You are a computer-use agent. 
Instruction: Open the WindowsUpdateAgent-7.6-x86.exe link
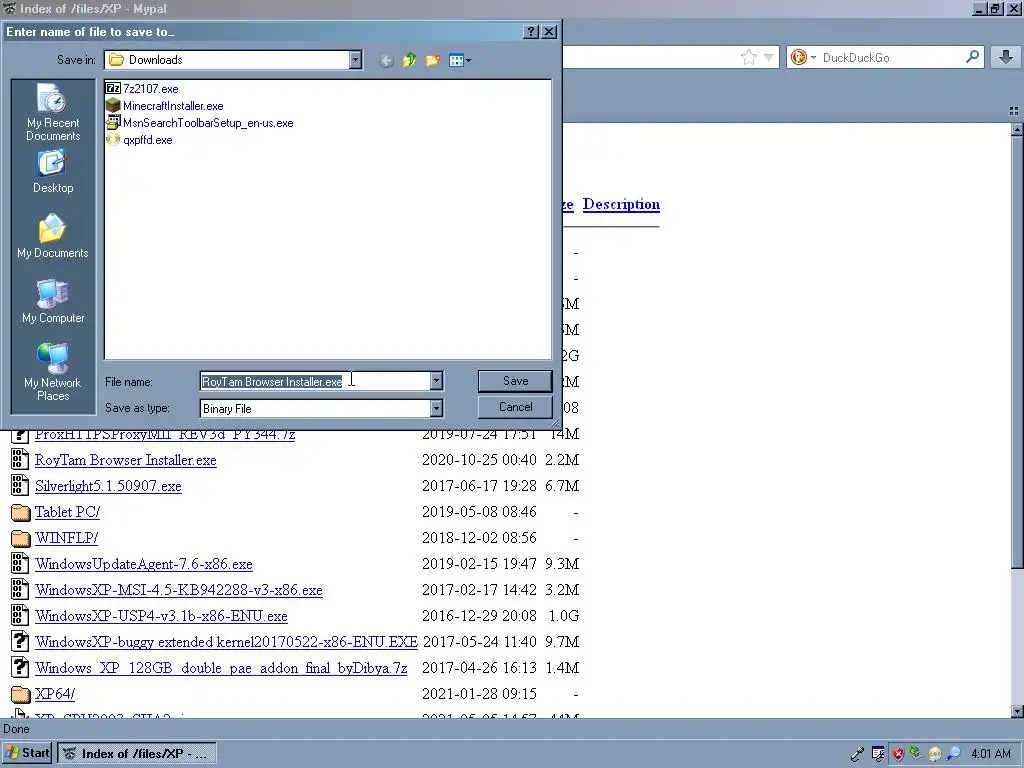[144, 564]
